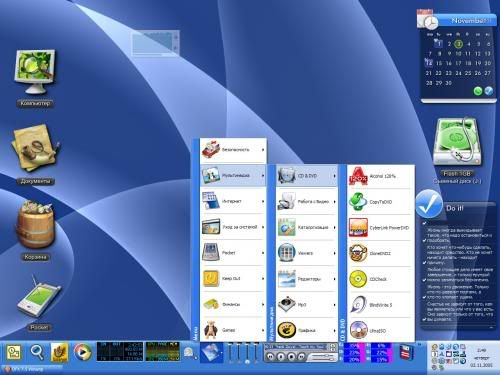Select the Мультимедиа menu entry
The height and width of the screenshot is (375, 500).
(233, 175)
